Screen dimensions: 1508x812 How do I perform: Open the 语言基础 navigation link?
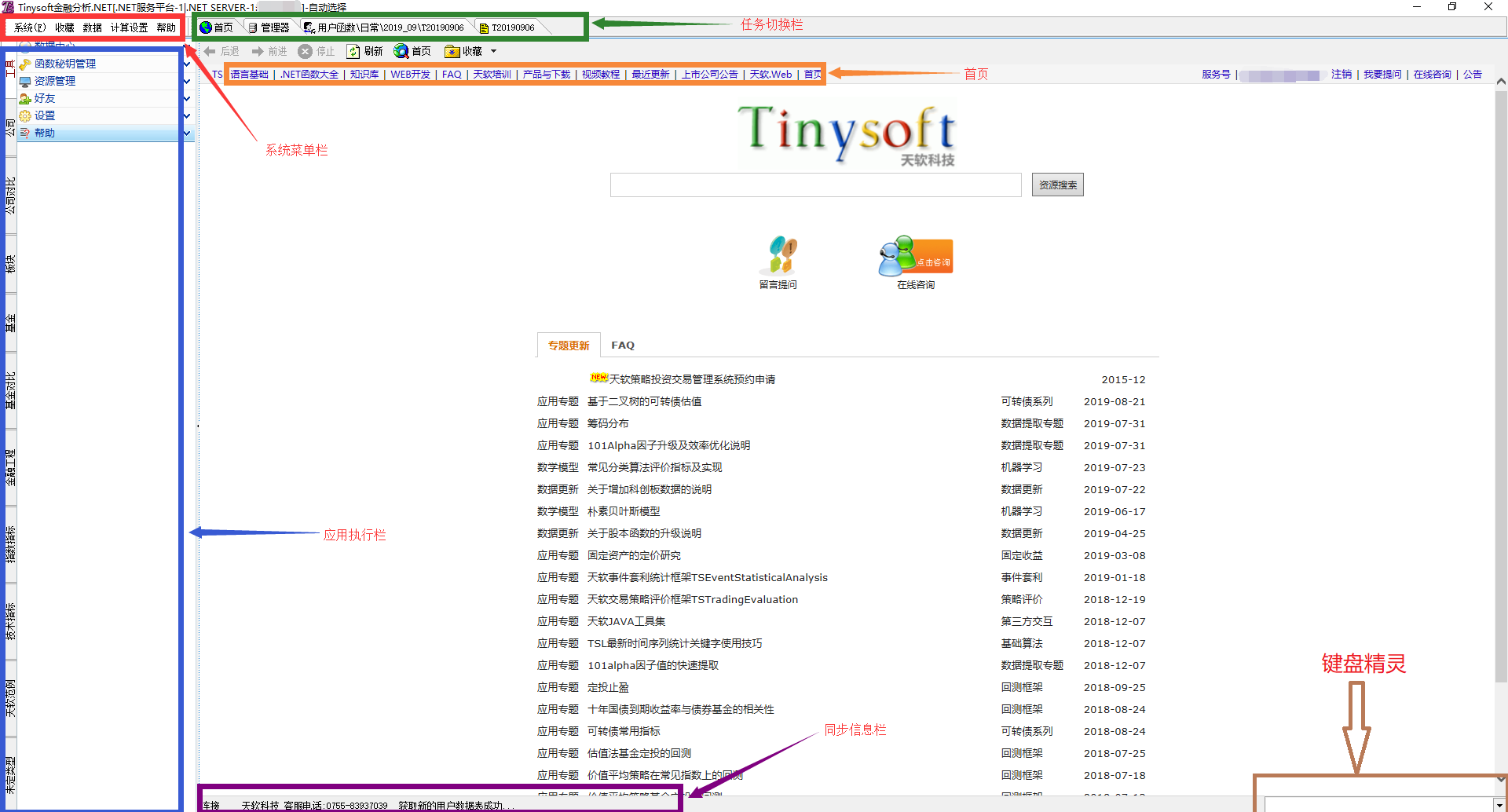(249, 75)
